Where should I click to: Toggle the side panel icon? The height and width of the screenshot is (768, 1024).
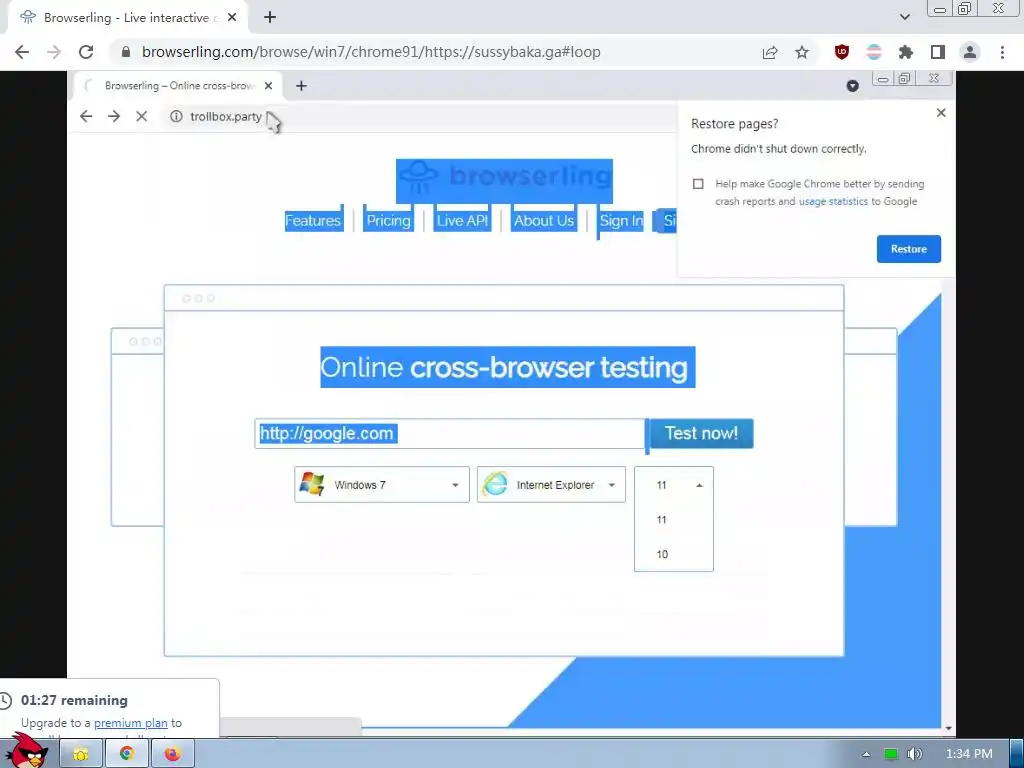[x=938, y=52]
